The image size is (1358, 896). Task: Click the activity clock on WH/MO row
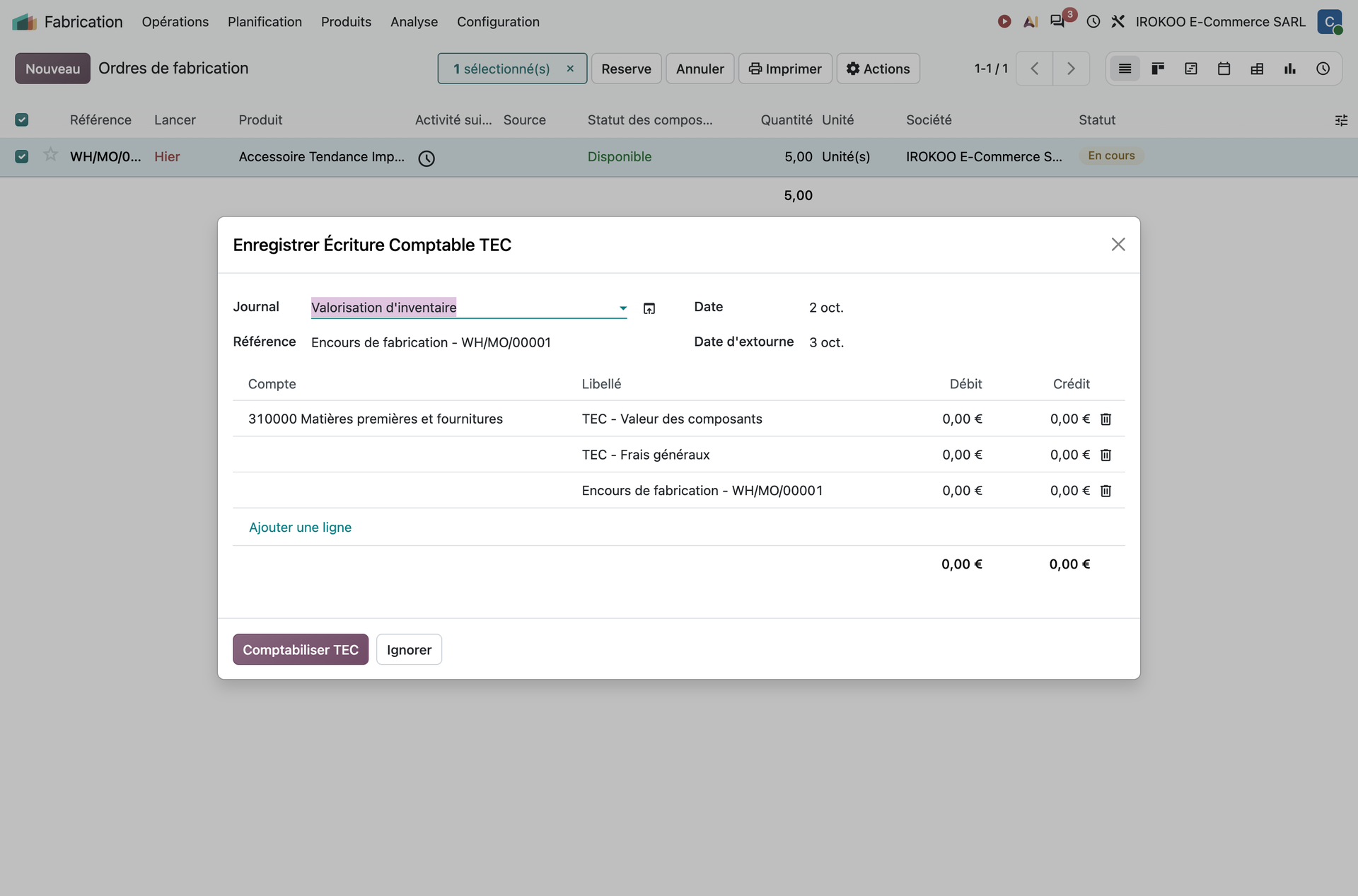[426, 158]
